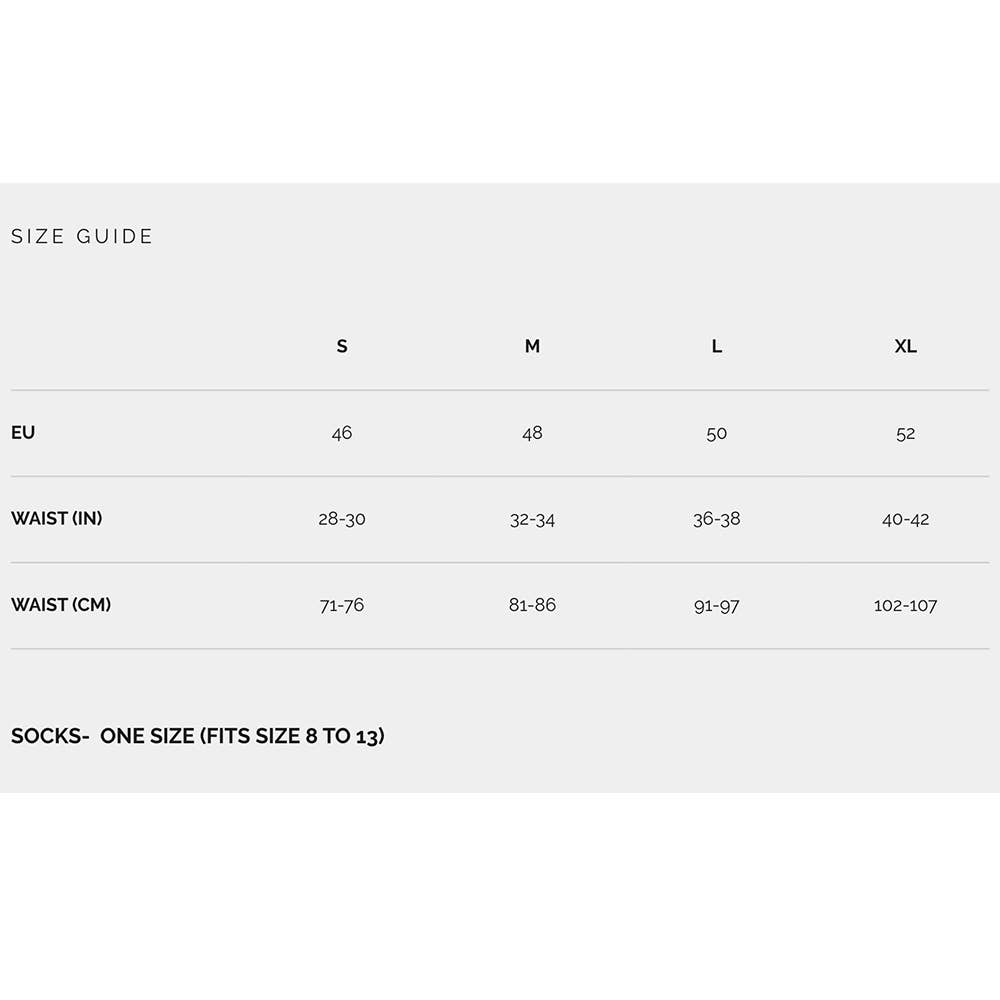Viewport: 1000px width, 1000px height.
Task: Click the 102-107 waist centimeters value
Action: pos(906,606)
